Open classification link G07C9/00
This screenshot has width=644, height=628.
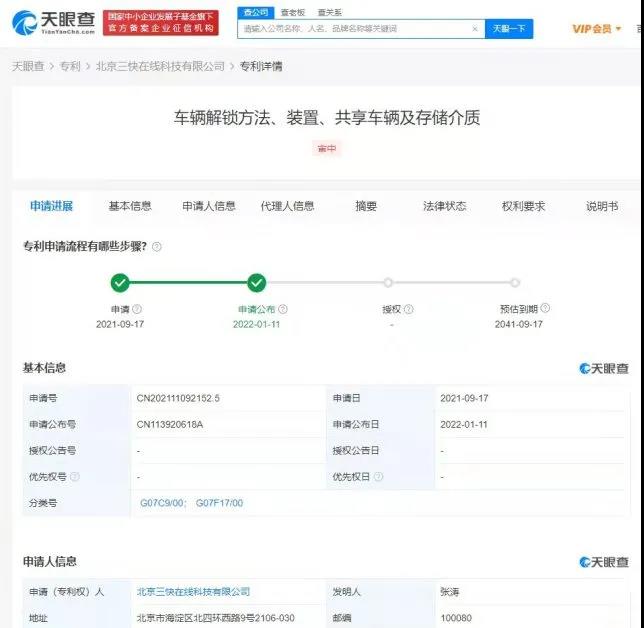[x=161, y=503]
